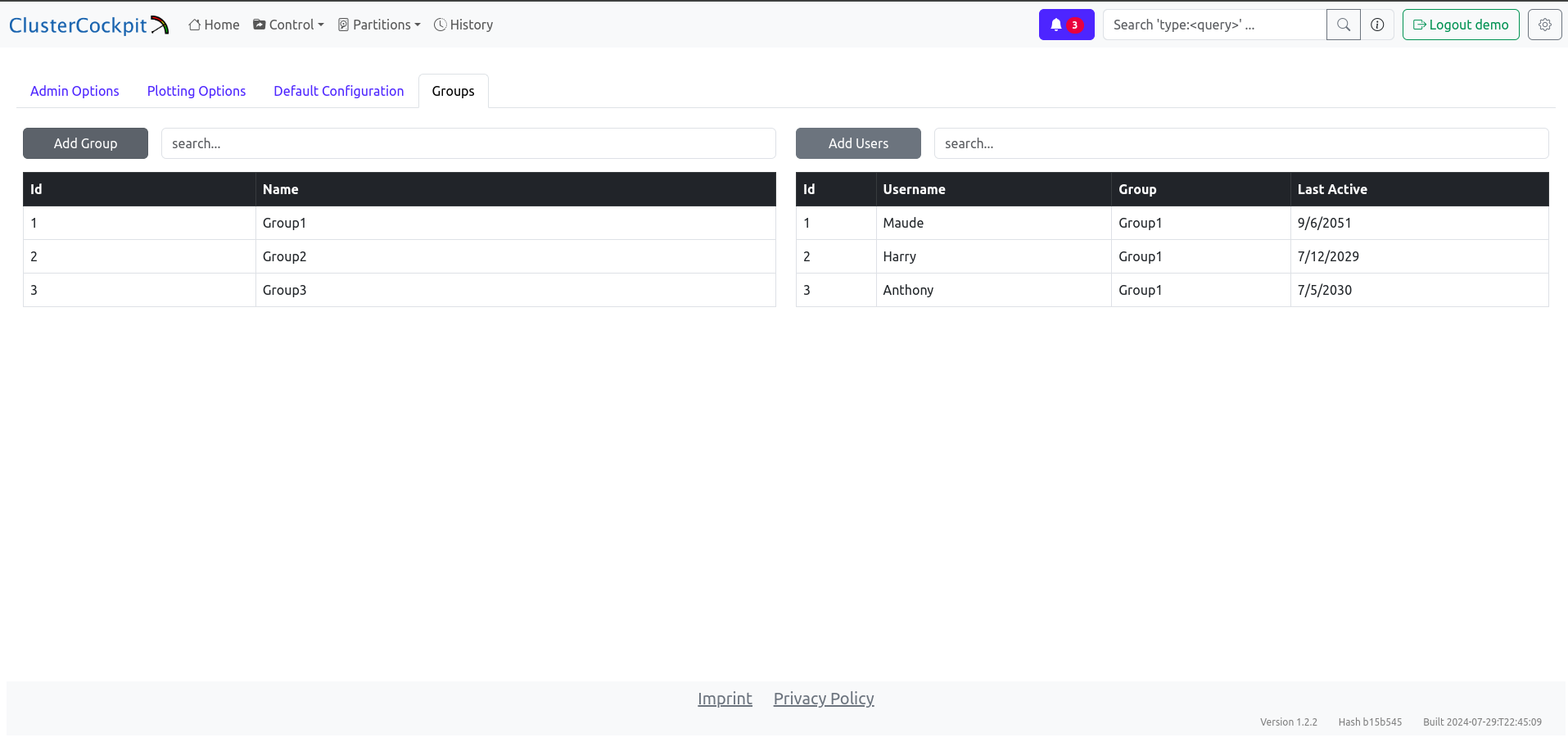The image size is (1568, 742).
Task: Open the search info help icon
Action: (x=1377, y=25)
